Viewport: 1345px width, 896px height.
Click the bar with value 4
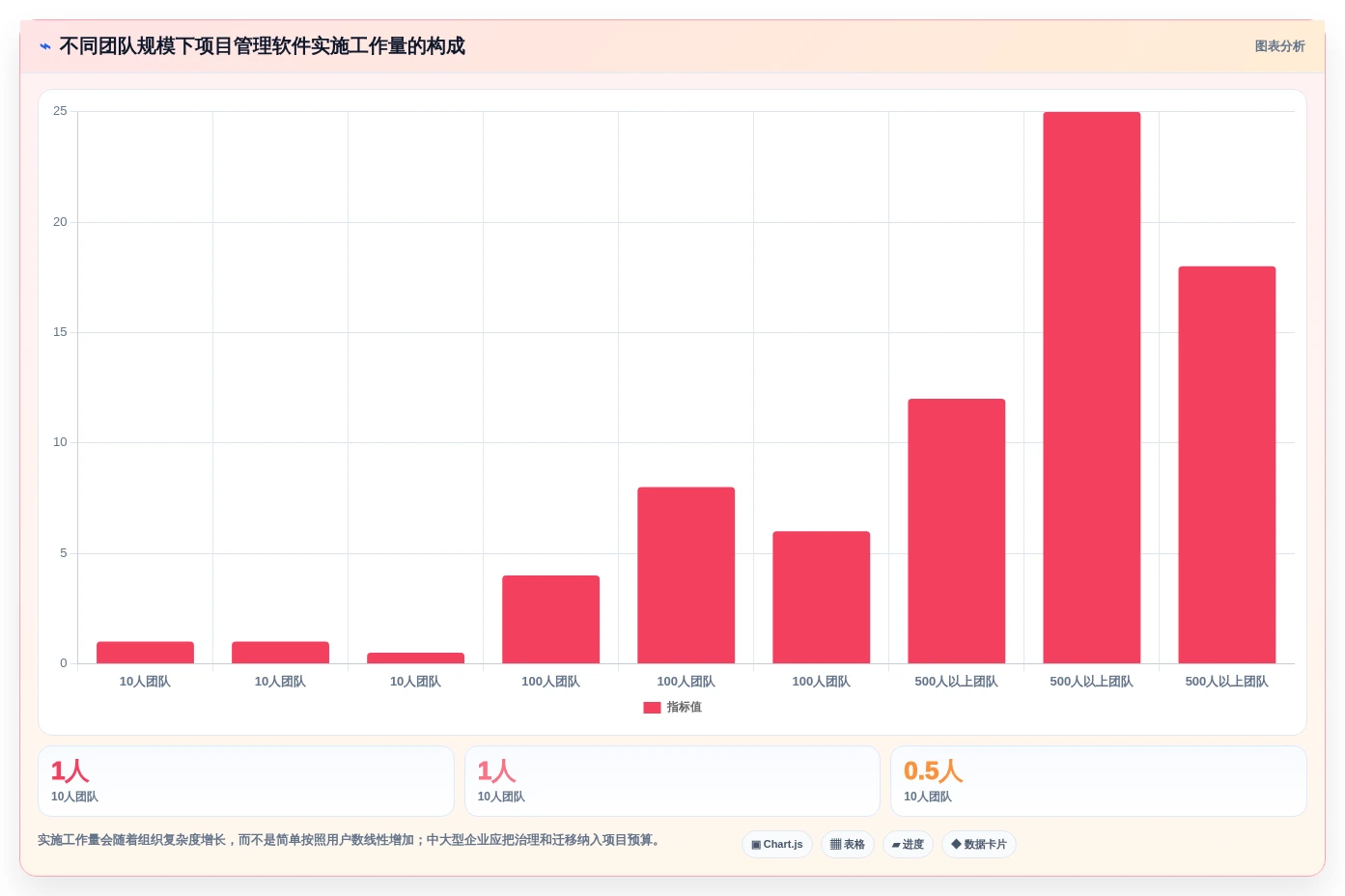point(550,620)
